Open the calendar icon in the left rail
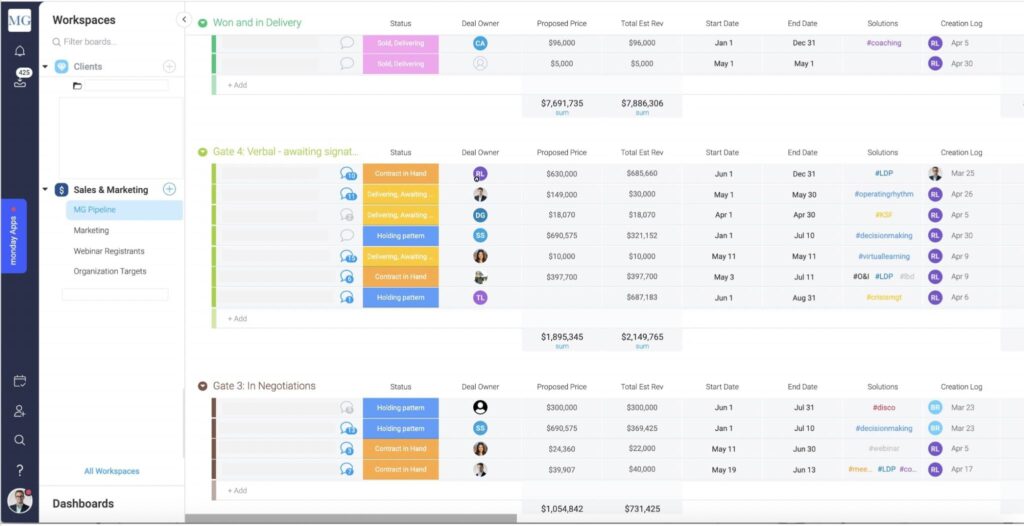1024x526 pixels. point(19,381)
